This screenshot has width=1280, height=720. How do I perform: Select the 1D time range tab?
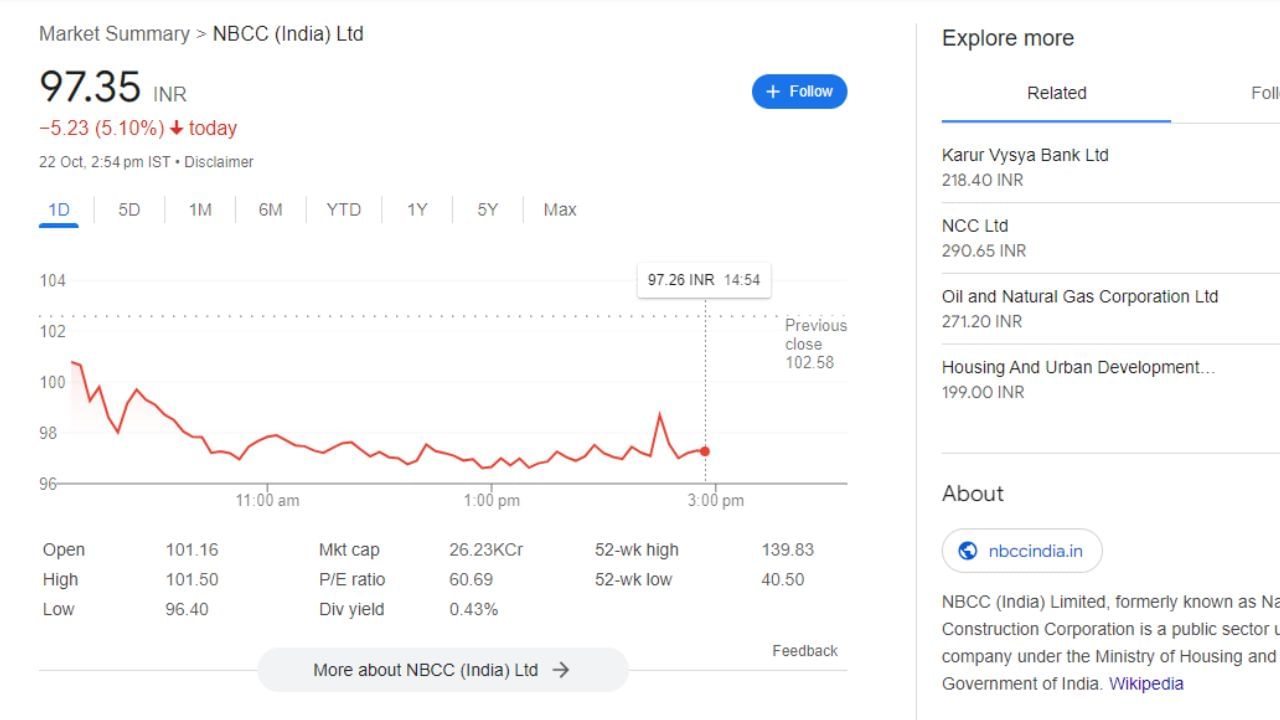[59, 210]
